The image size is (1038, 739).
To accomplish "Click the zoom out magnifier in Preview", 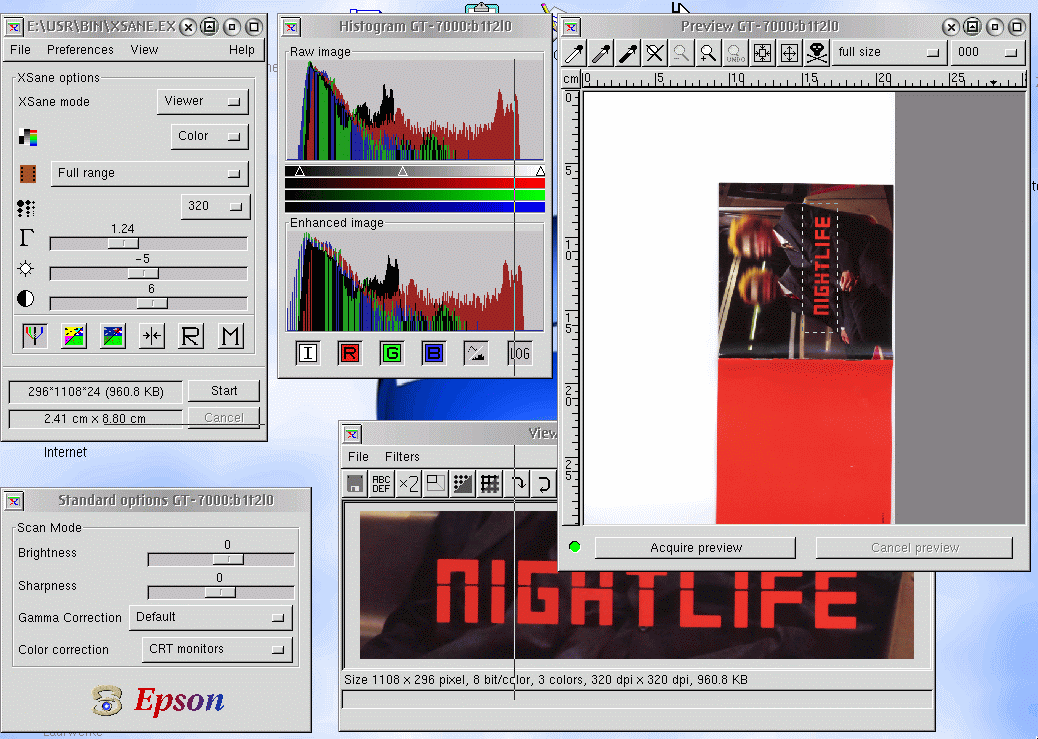I will coord(681,53).
